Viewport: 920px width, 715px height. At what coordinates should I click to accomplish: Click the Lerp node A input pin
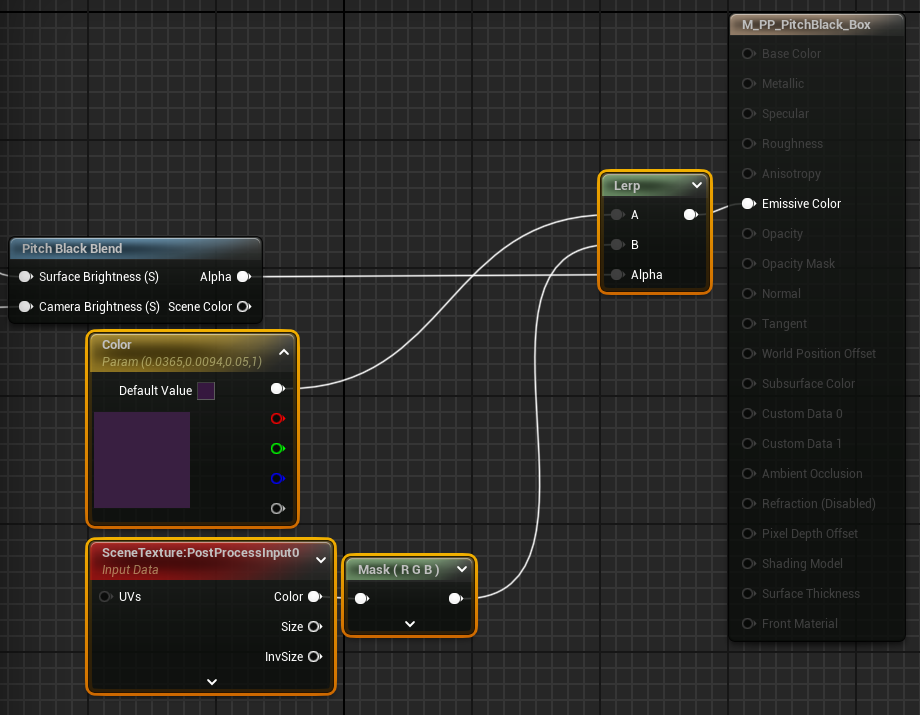pyautogui.click(x=617, y=215)
